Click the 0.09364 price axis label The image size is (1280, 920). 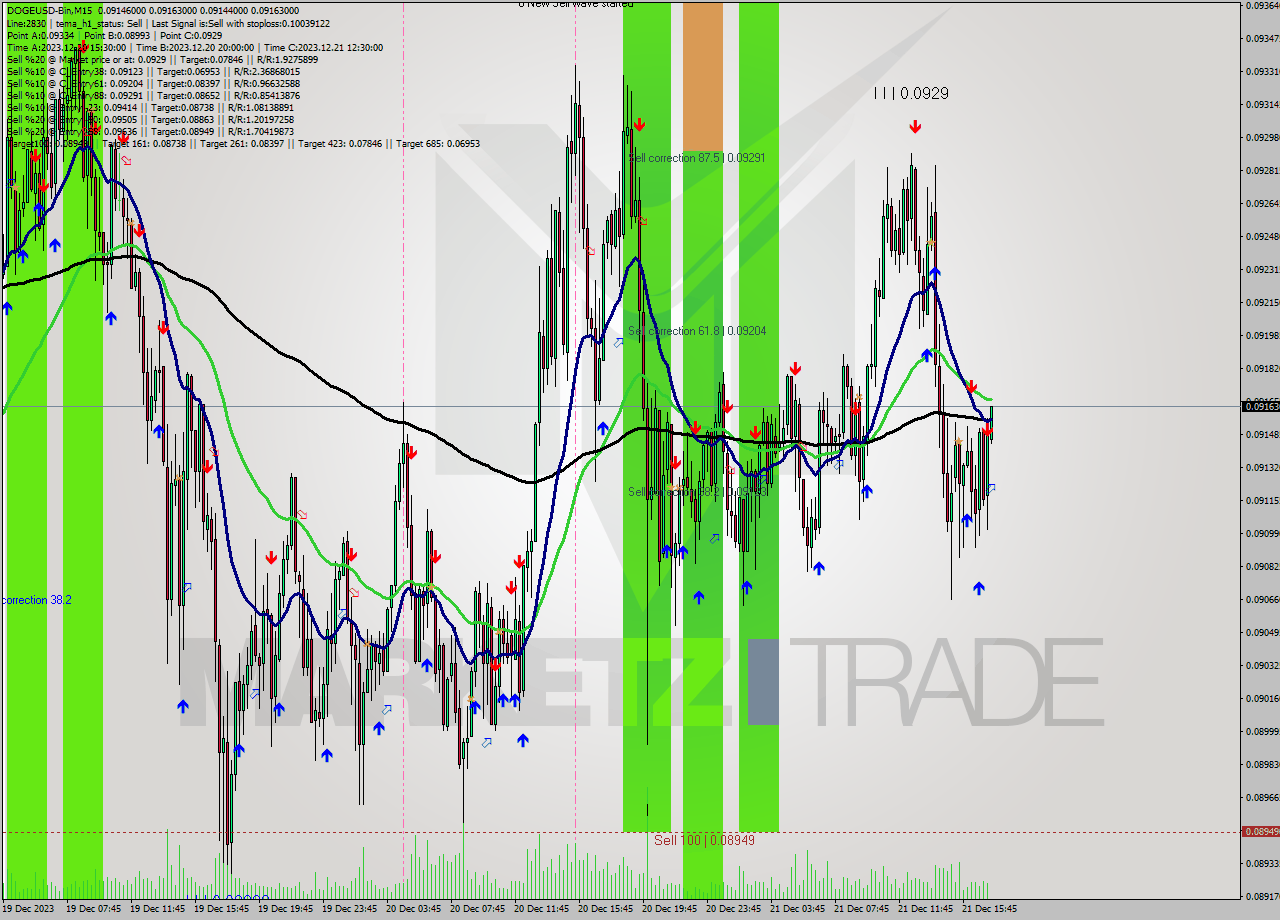pos(1262,5)
